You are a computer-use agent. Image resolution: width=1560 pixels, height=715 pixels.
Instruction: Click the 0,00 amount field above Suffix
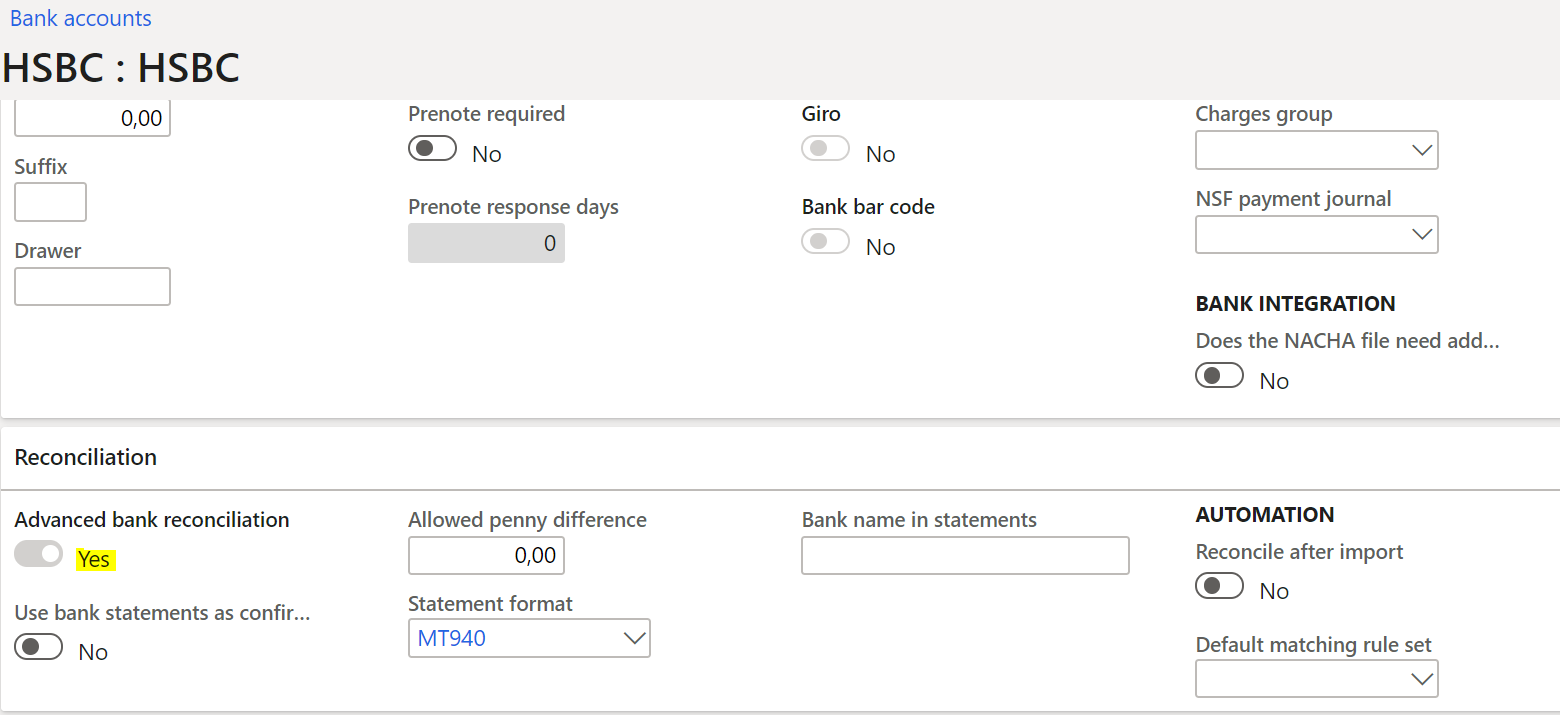(x=92, y=119)
